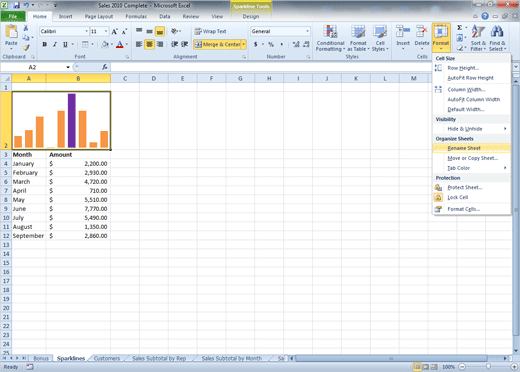520x372 pixels.
Task: Click the zoom slider in status bar
Action: [x=488, y=367]
